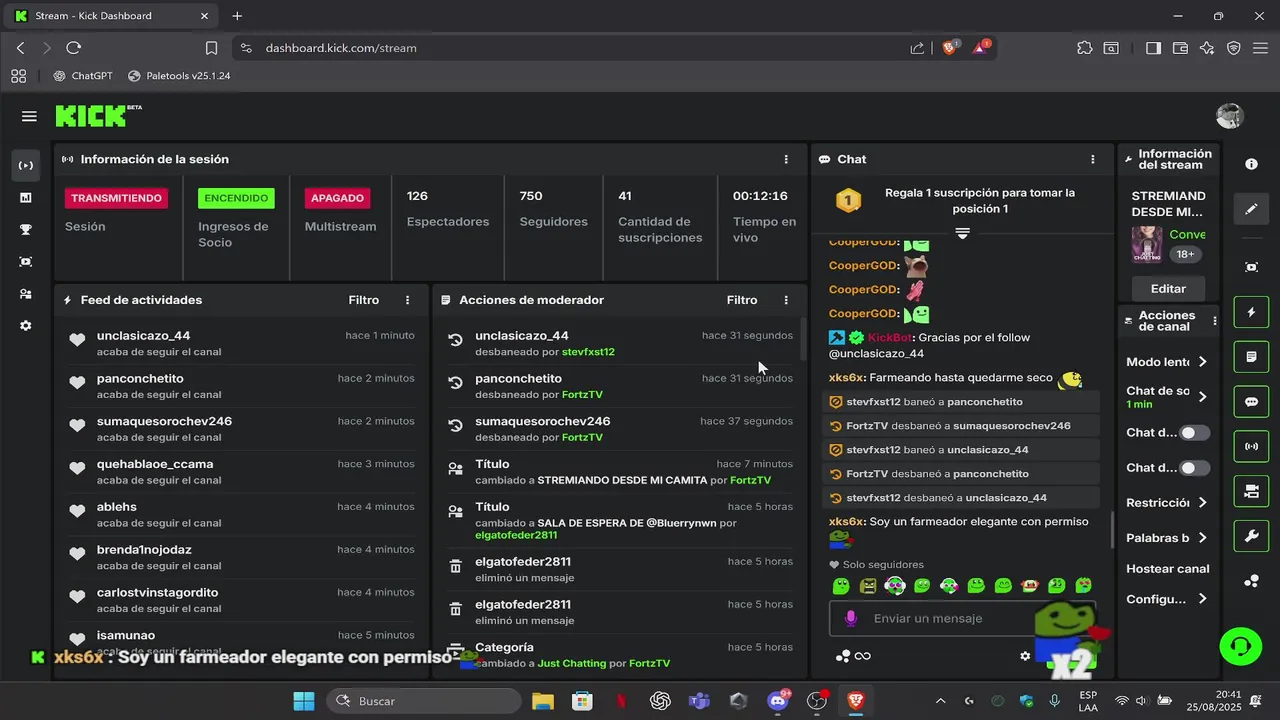Click the broadcast signal icon in right rail
The height and width of the screenshot is (720, 1280).
pyautogui.click(x=1251, y=446)
